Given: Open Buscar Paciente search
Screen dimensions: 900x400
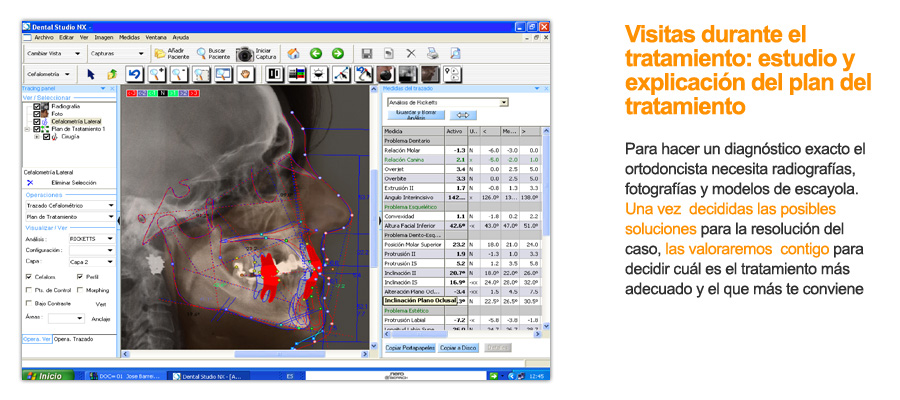Looking at the screenshot, I should pyautogui.click(x=213, y=54).
